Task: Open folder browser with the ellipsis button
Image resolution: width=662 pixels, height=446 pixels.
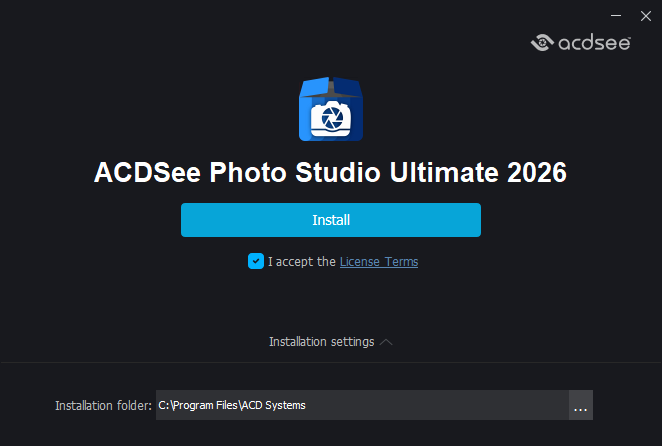Action: click(x=581, y=405)
